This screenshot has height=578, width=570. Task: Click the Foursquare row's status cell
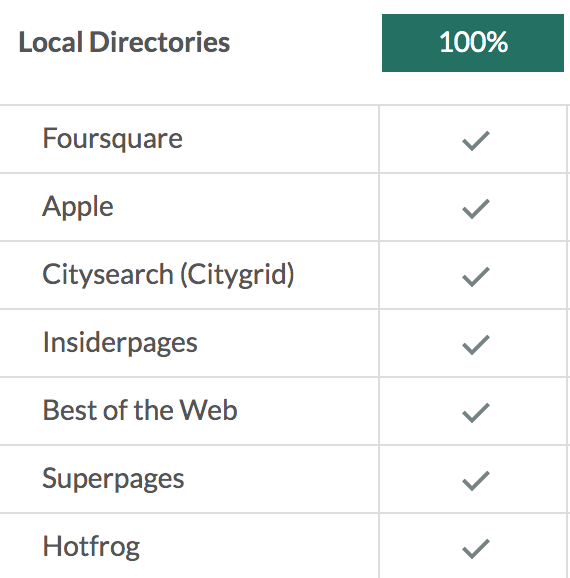click(473, 139)
